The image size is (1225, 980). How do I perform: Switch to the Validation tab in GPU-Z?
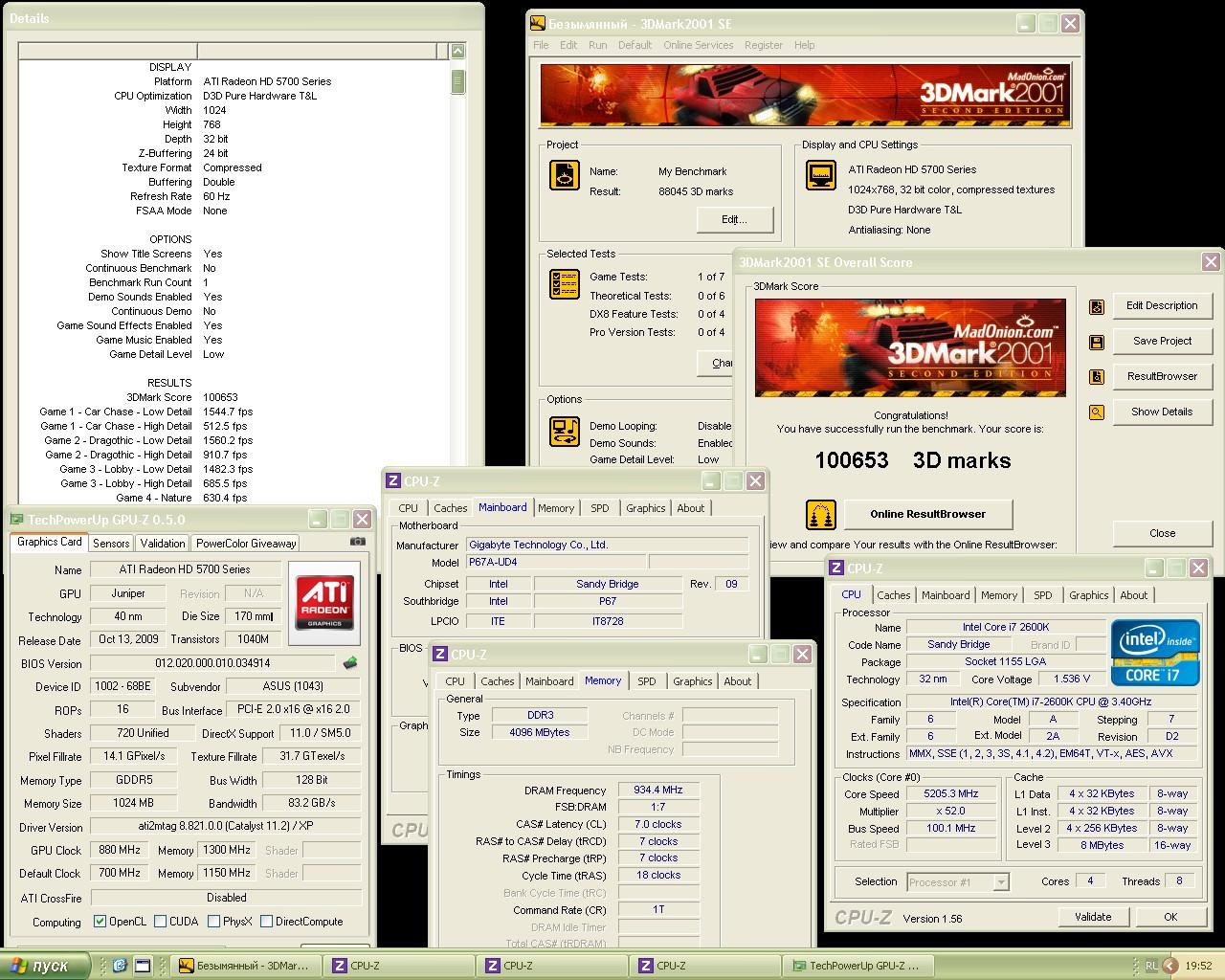(x=163, y=543)
